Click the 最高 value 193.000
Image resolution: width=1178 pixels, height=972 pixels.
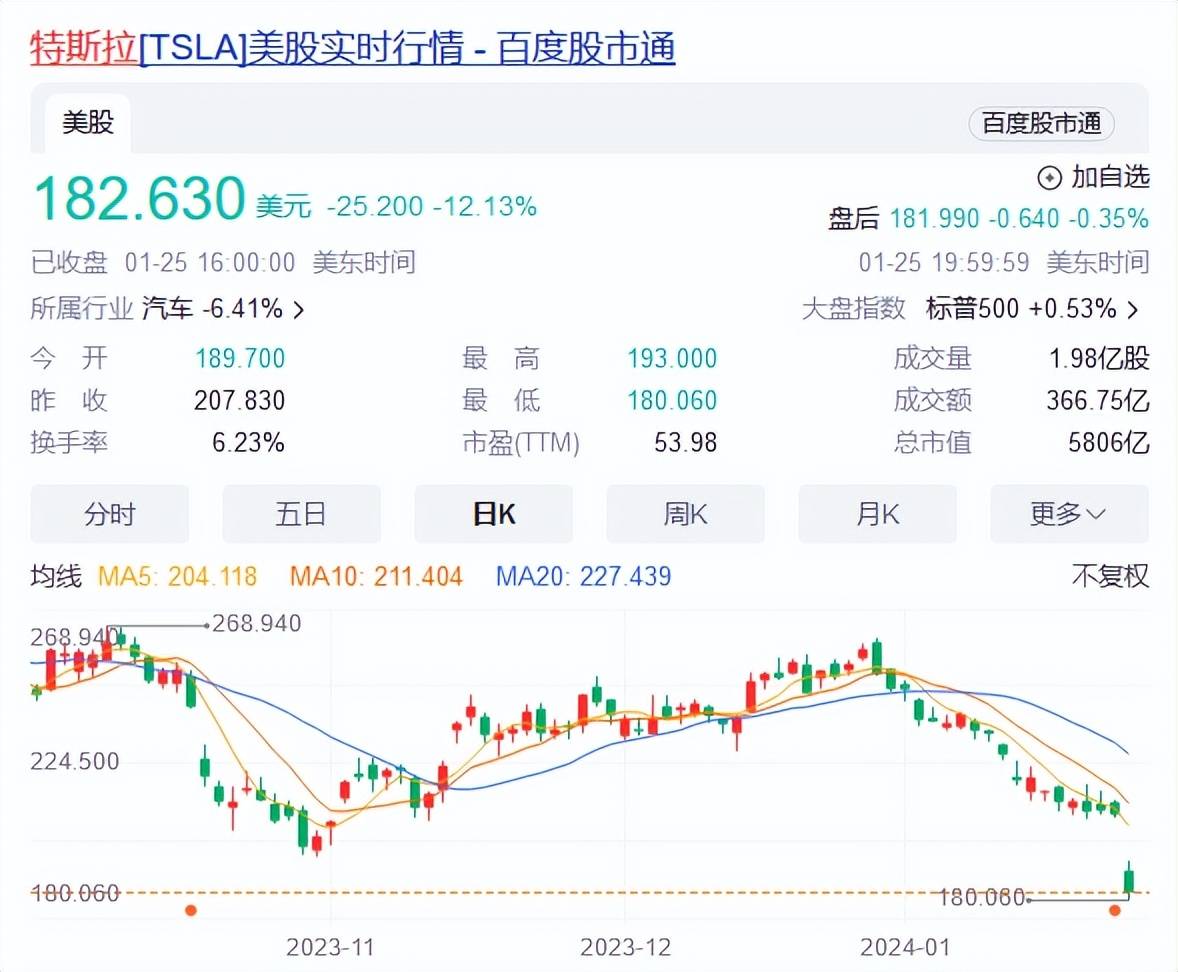672,359
